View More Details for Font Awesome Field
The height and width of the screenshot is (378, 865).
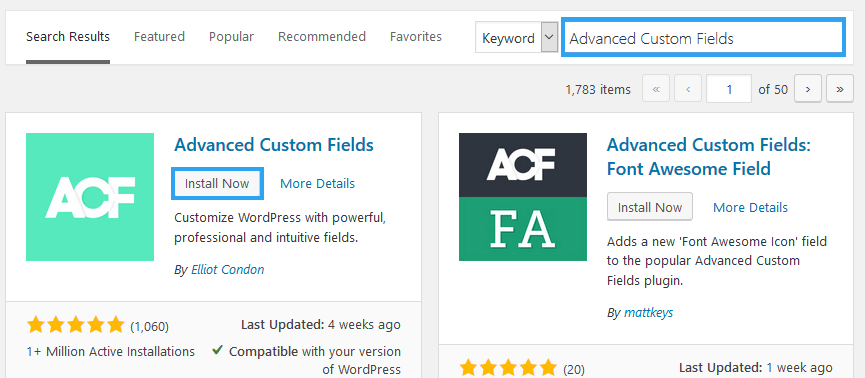750,207
